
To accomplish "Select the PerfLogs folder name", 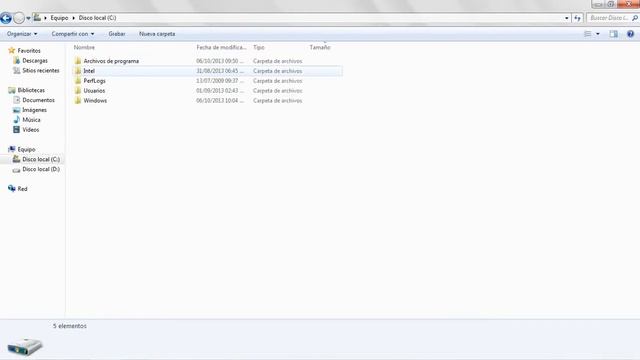I will 94,81.
